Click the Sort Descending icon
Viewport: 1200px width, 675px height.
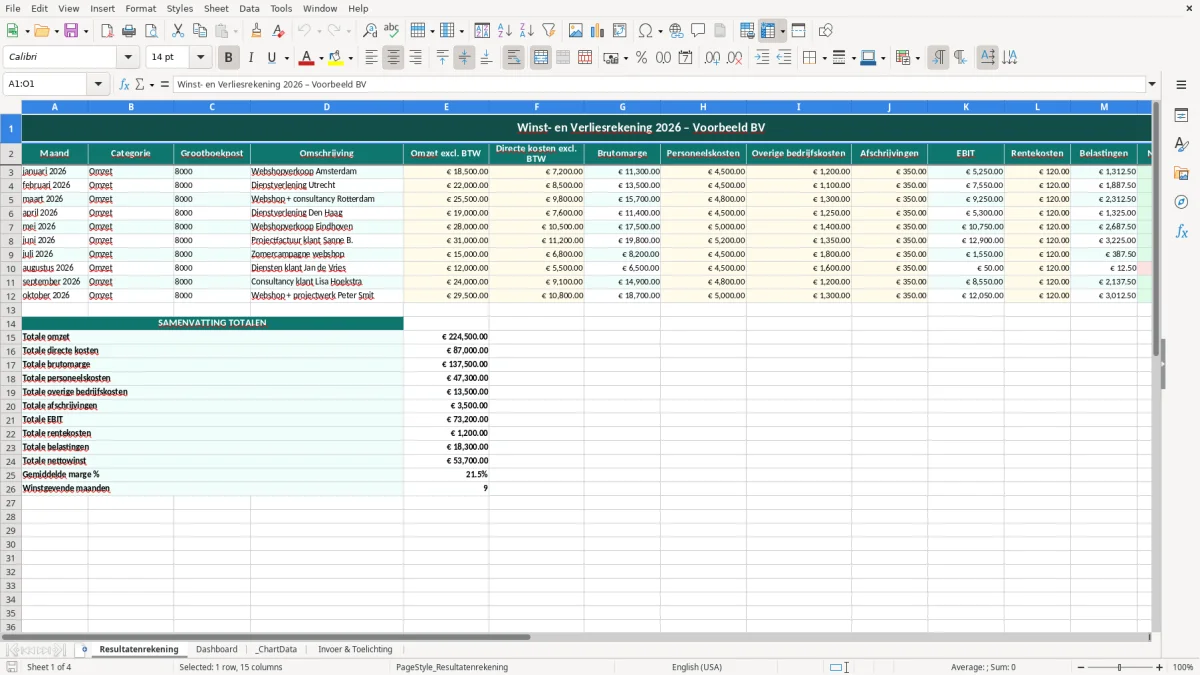point(527,31)
